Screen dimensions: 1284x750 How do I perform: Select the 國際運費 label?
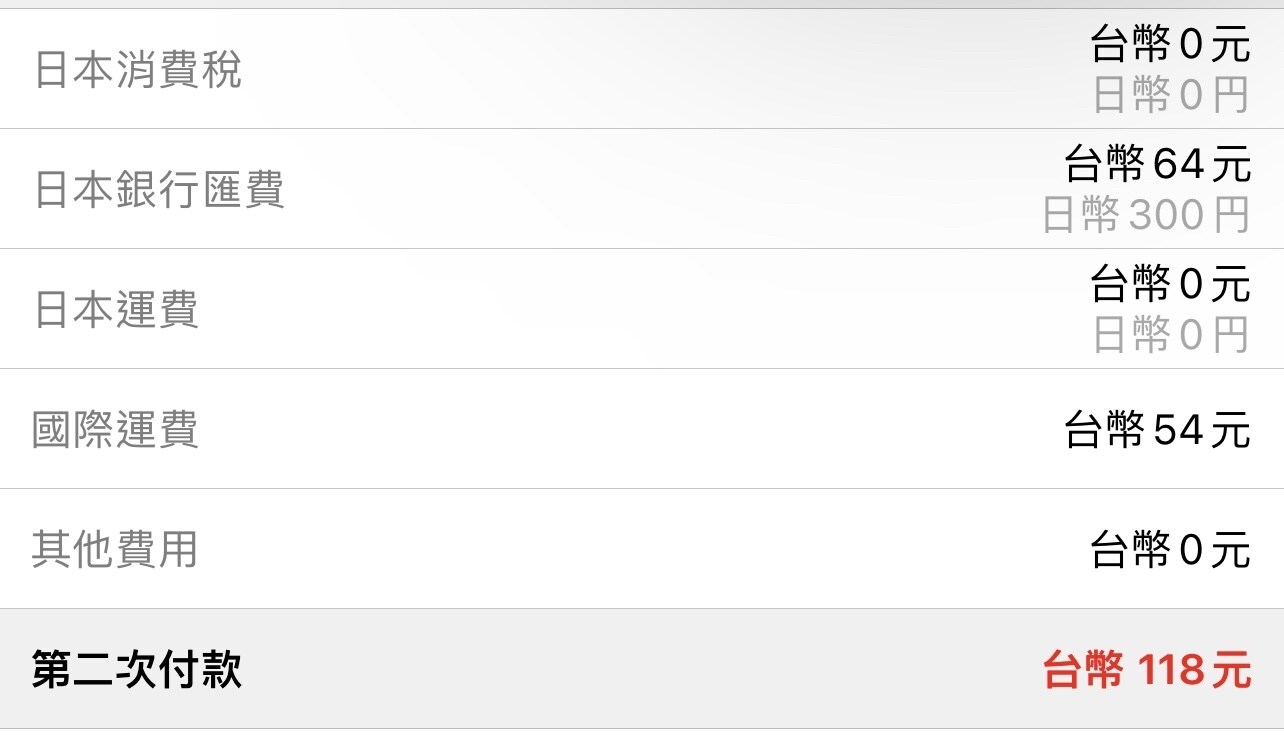116,430
